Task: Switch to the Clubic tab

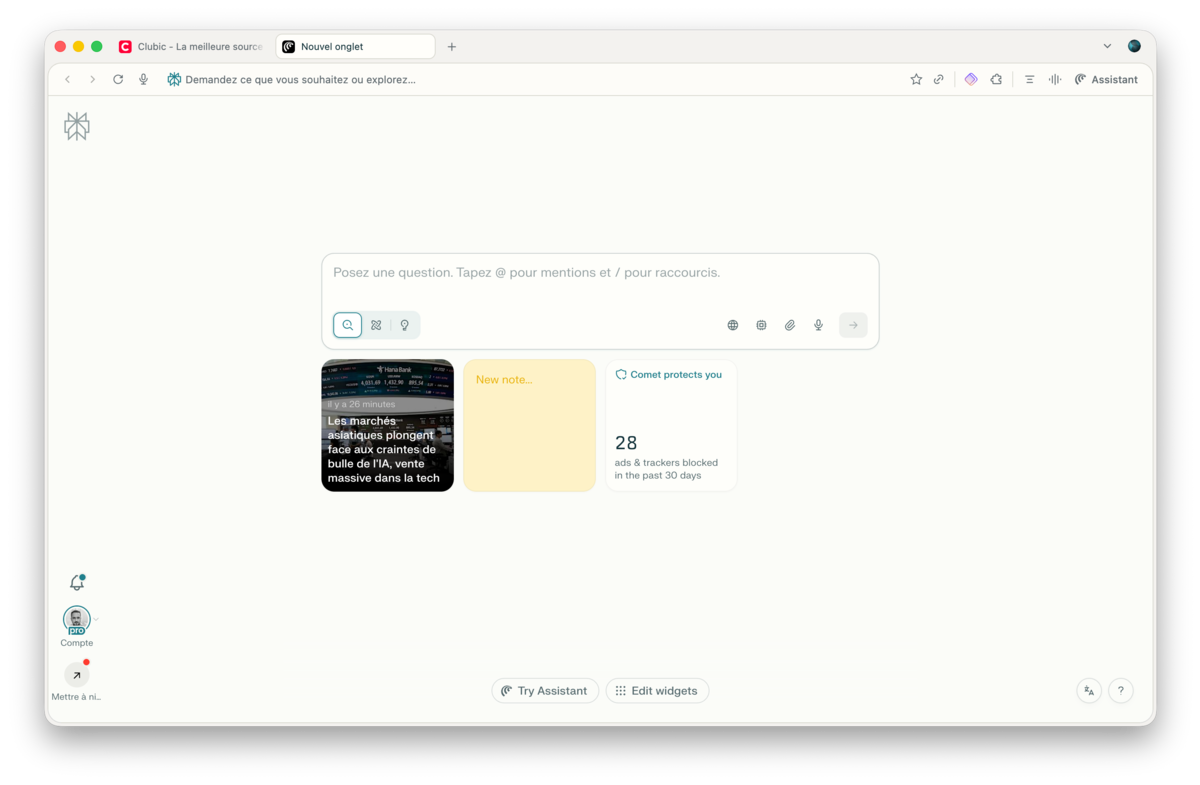Action: point(192,47)
